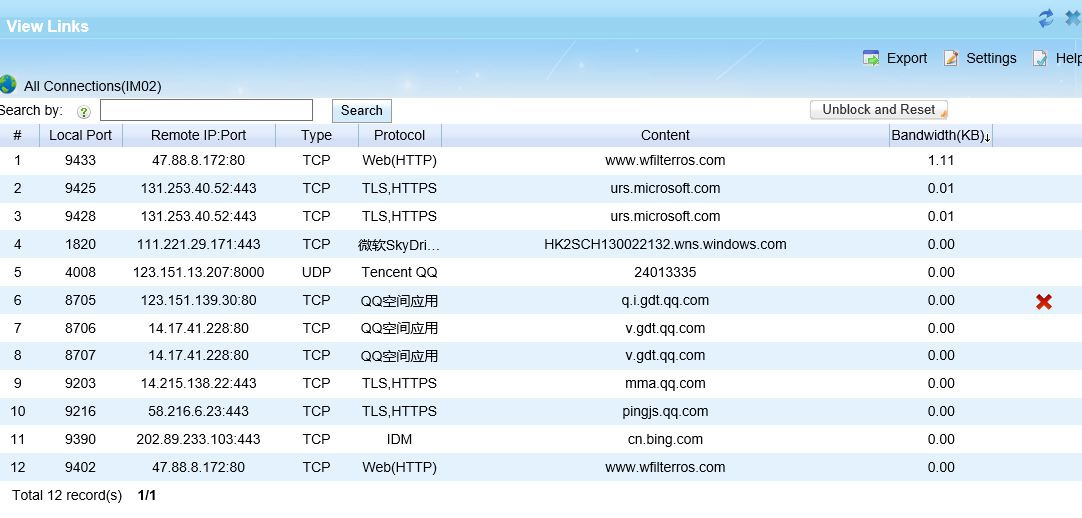Click Unblock and Reset button
Screen dimensions: 1082x518
coord(878,110)
